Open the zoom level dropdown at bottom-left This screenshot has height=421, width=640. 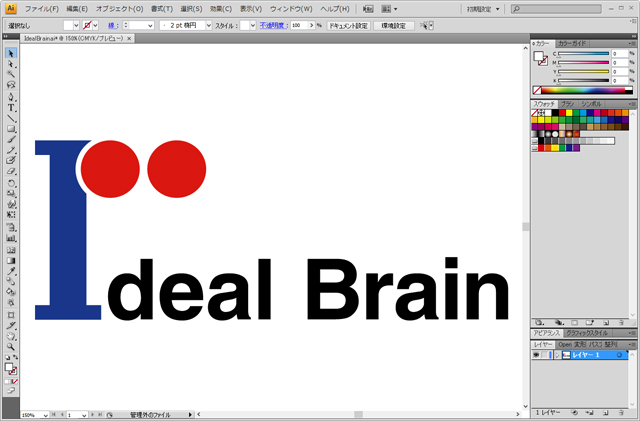pos(44,414)
